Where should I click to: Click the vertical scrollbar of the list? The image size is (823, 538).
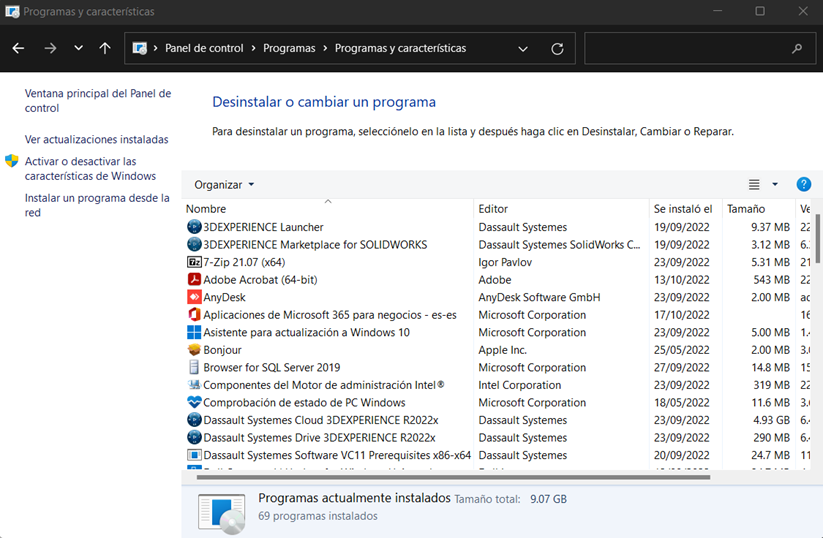pyautogui.click(x=817, y=239)
